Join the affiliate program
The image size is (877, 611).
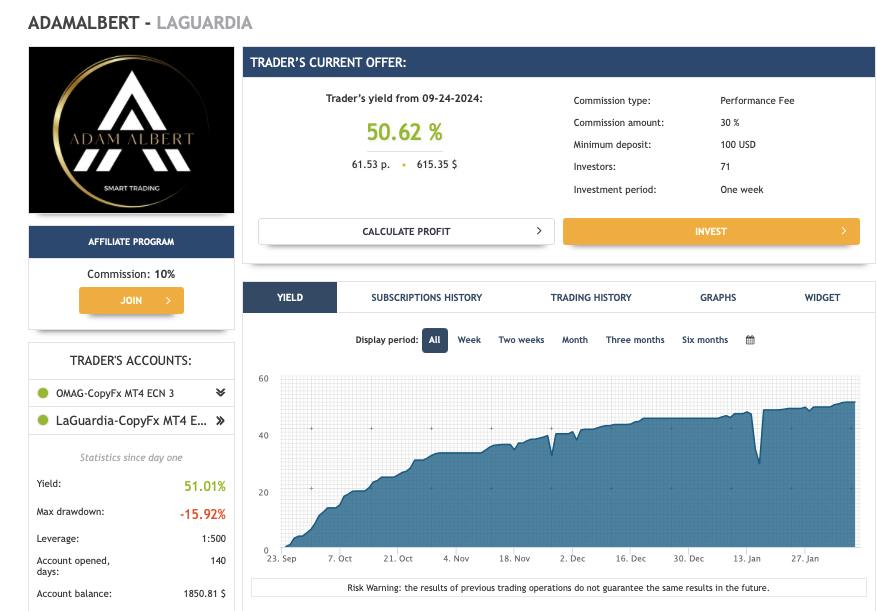pyautogui.click(x=131, y=300)
